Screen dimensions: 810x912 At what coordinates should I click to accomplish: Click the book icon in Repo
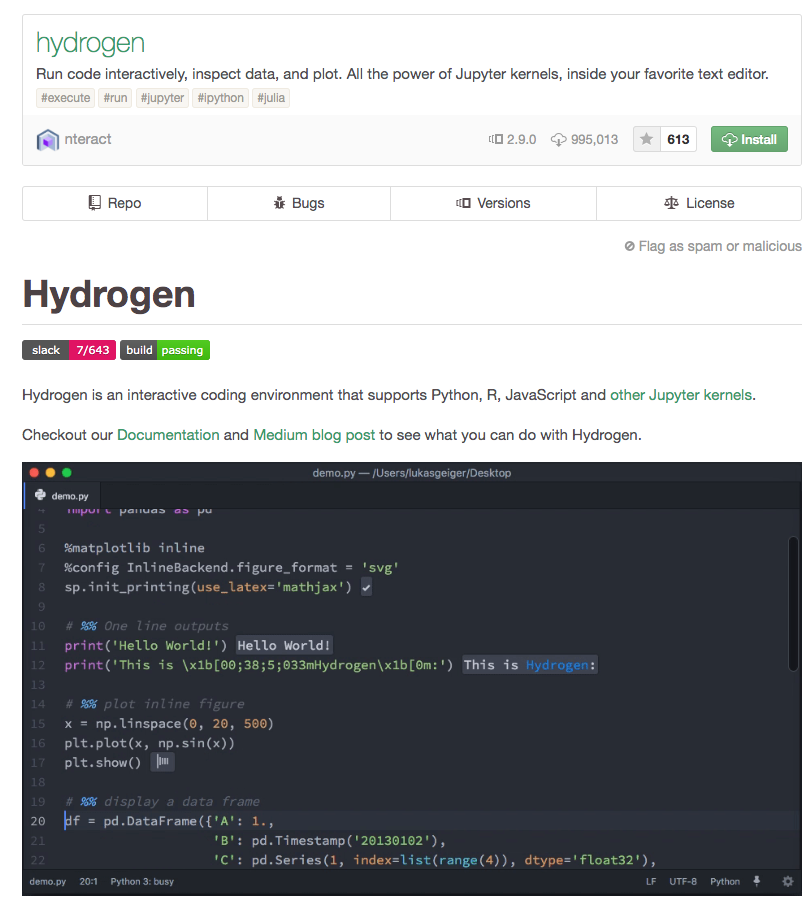point(94,202)
